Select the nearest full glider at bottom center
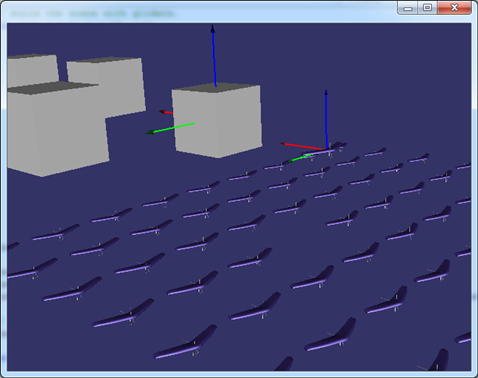Viewport: 478px width, 378px height. 185,342
